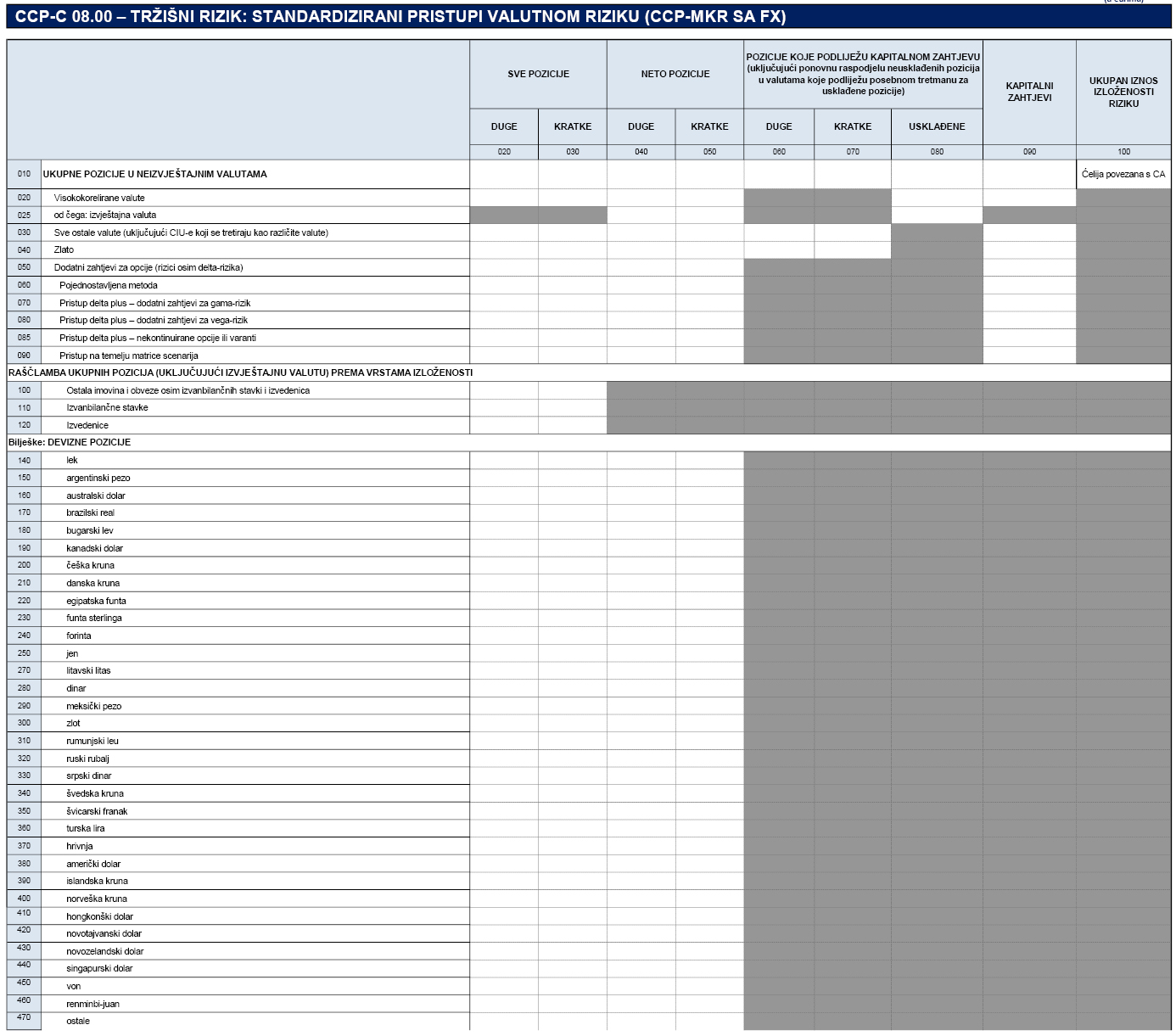Click the USKLAĐENE sub-column header
The image size is (1176, 1036).
click(937, 126)
